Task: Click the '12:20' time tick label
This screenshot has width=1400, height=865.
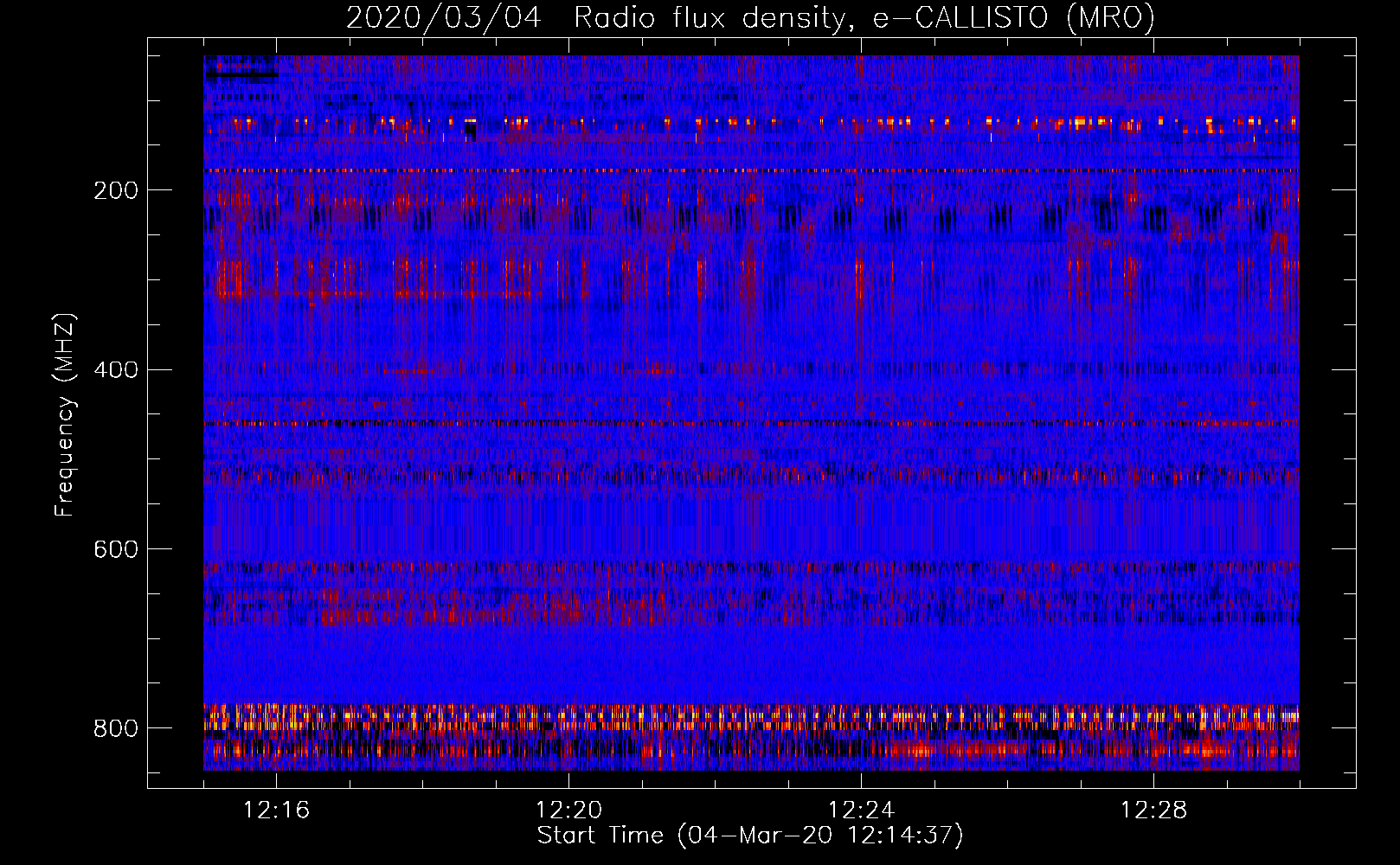Action: pos(568,811)
